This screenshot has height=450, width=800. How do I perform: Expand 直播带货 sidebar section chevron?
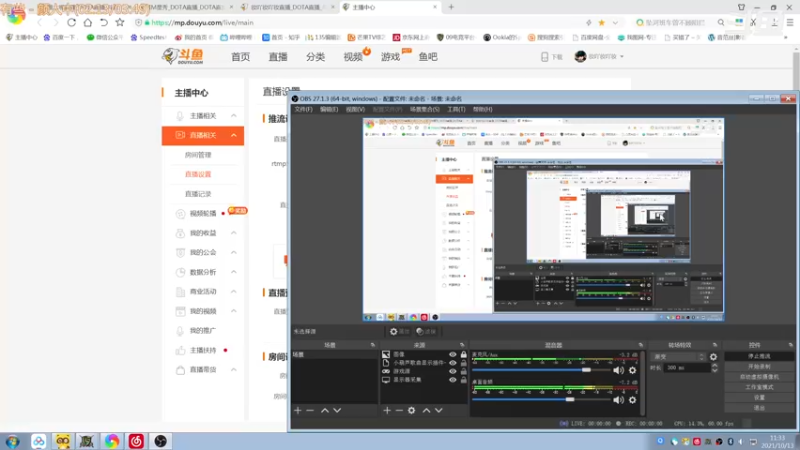pyautogui.click(x=234, y=369)
